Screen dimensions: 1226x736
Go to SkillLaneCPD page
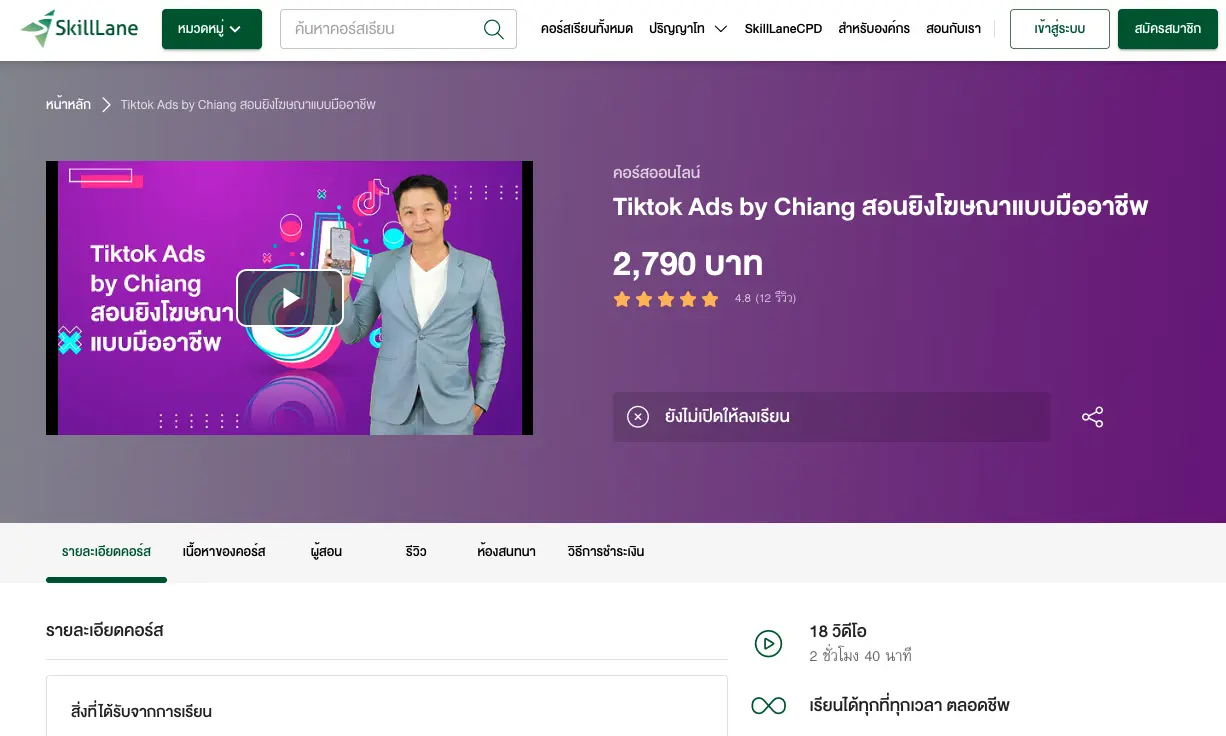783,29
